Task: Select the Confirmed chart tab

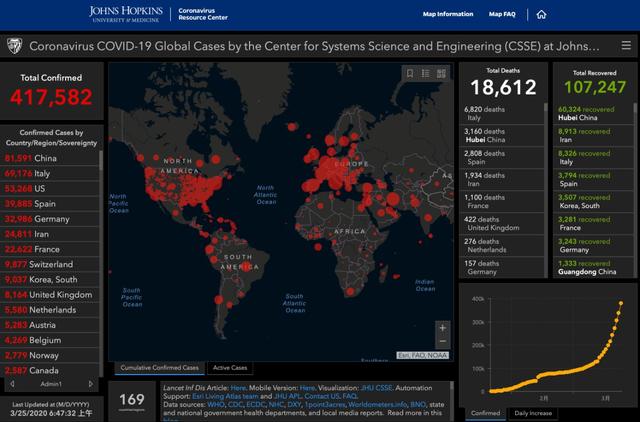Action: point(485,413)
